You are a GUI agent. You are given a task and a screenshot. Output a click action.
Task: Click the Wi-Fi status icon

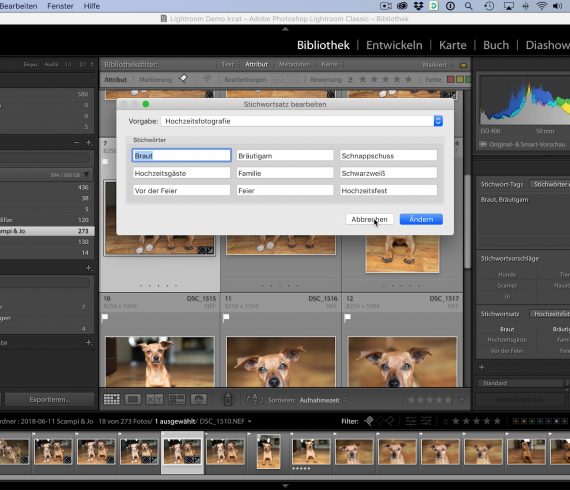(x=542, y=6)
